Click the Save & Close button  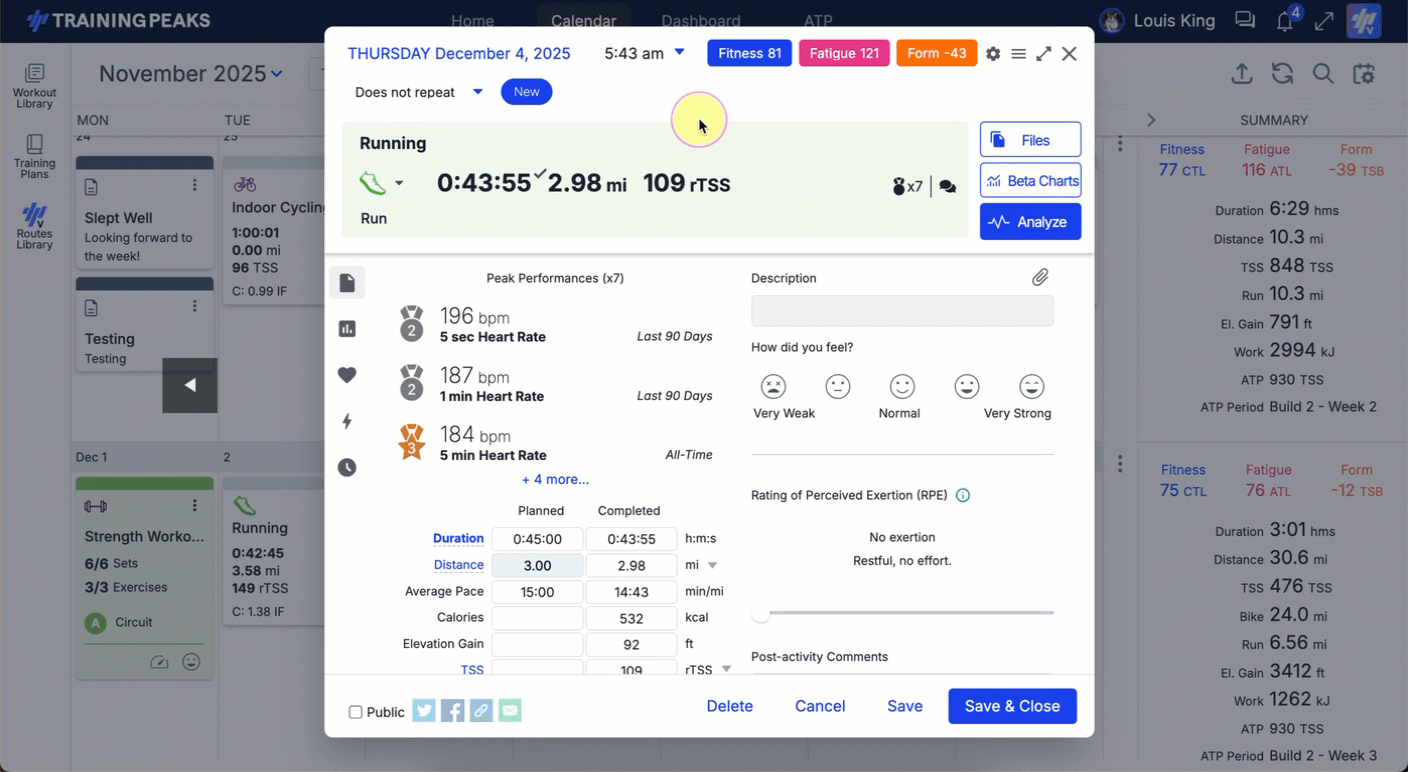pyautogui.click(x=1012, y=706)
